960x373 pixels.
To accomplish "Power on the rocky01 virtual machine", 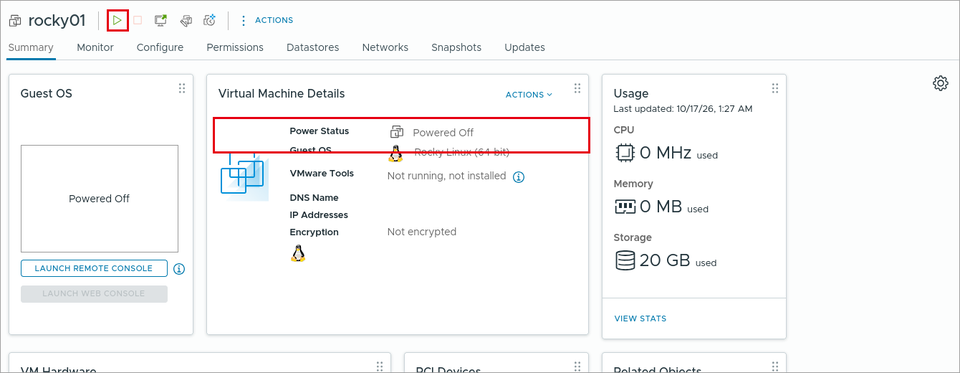I will point(117,20).
